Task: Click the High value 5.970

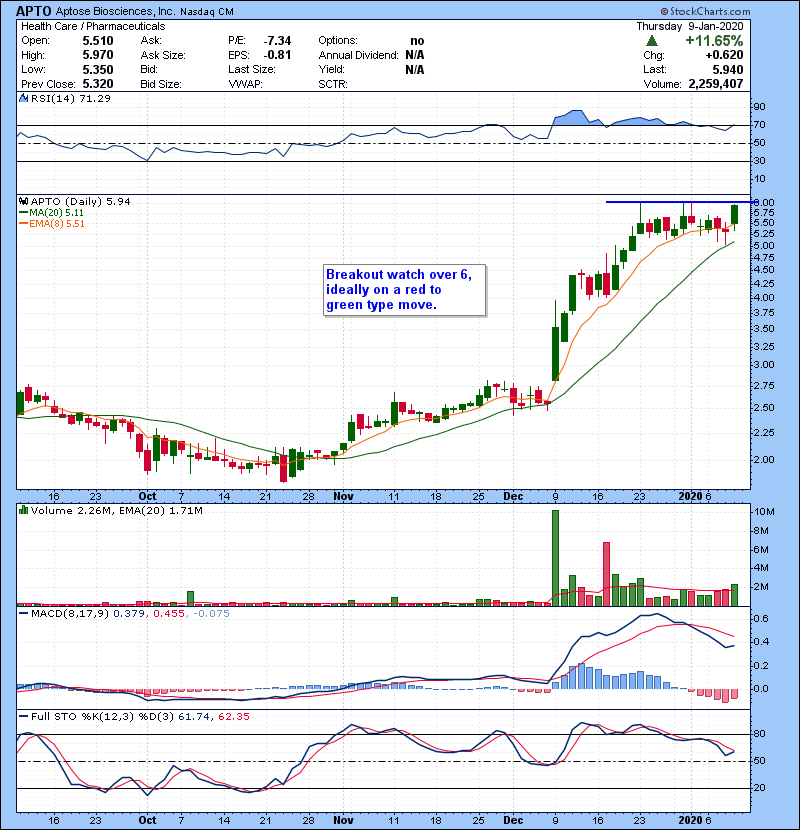Action: point(98,55)
